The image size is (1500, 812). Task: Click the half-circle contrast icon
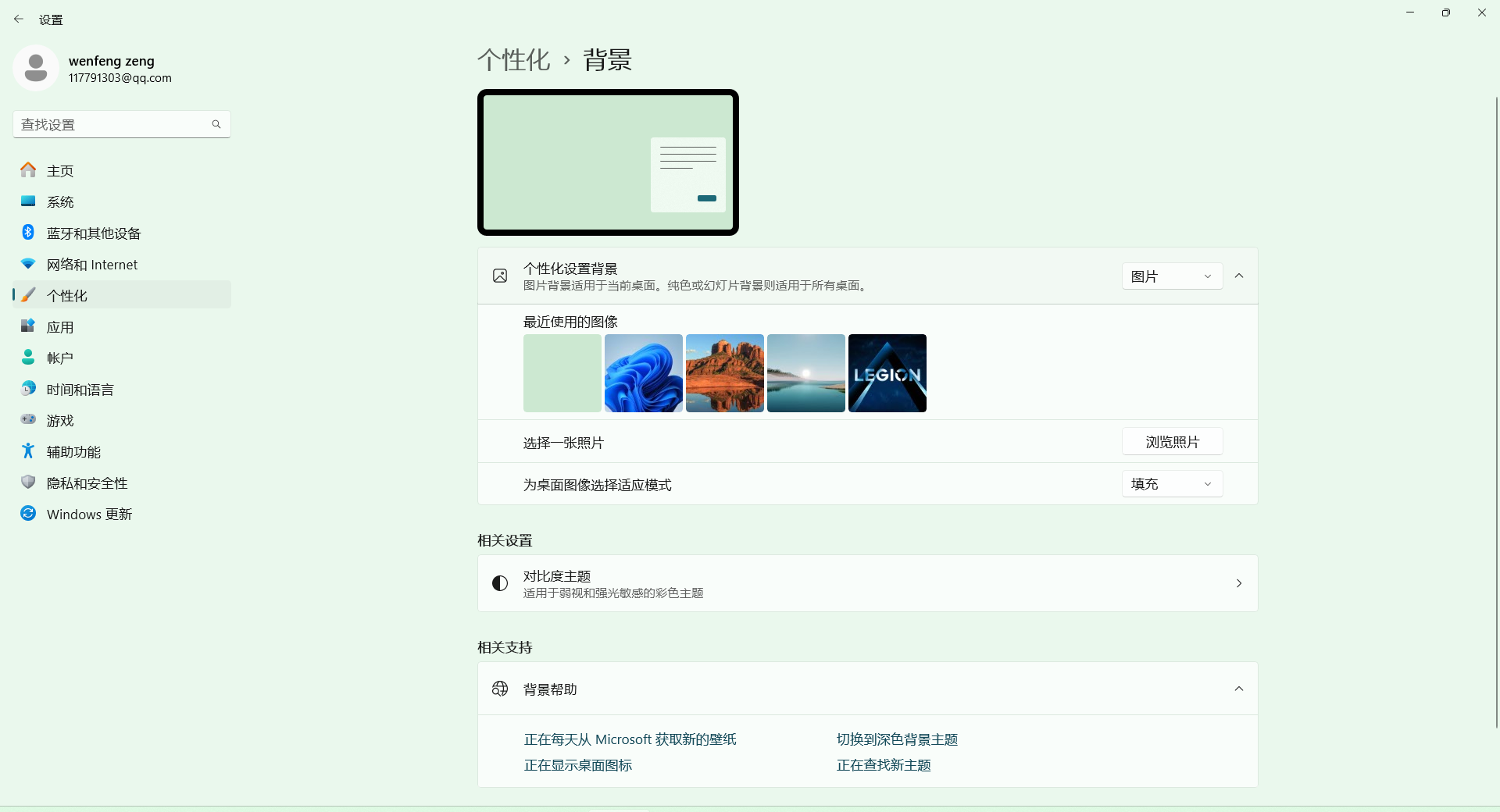pyautogui.click(x=500, y=583)
